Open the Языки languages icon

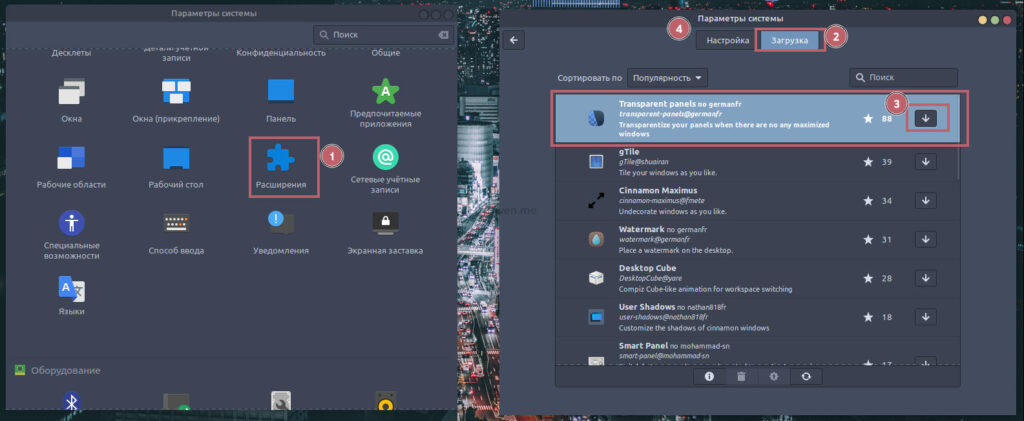[x=71, y=288]
